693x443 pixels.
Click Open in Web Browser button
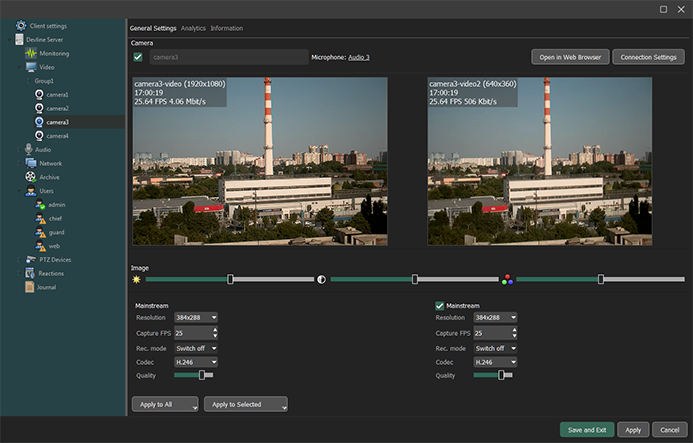[570, 57]
